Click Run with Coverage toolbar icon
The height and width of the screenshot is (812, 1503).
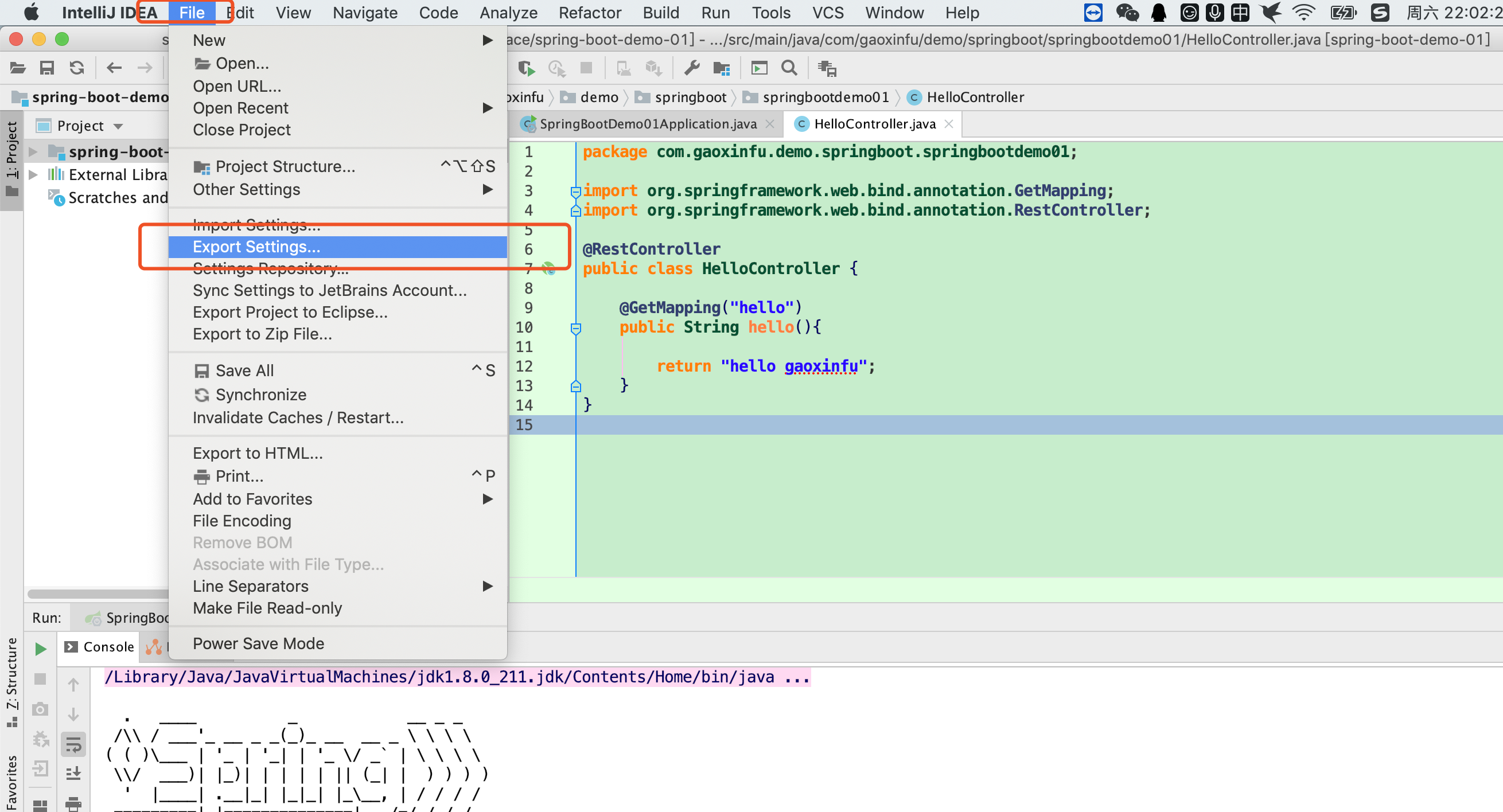pos(526,69)
